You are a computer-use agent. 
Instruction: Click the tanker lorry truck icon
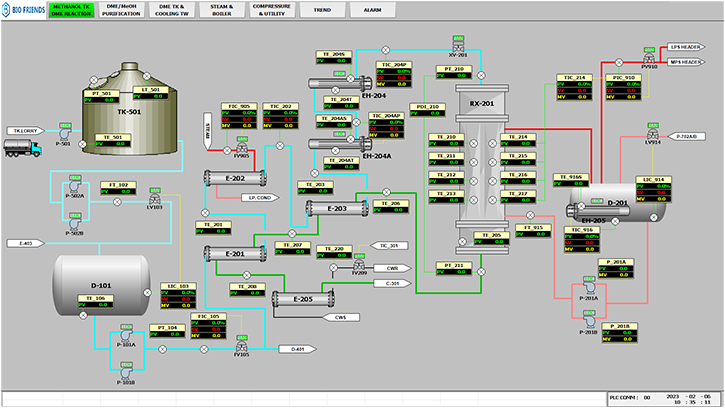22,148
